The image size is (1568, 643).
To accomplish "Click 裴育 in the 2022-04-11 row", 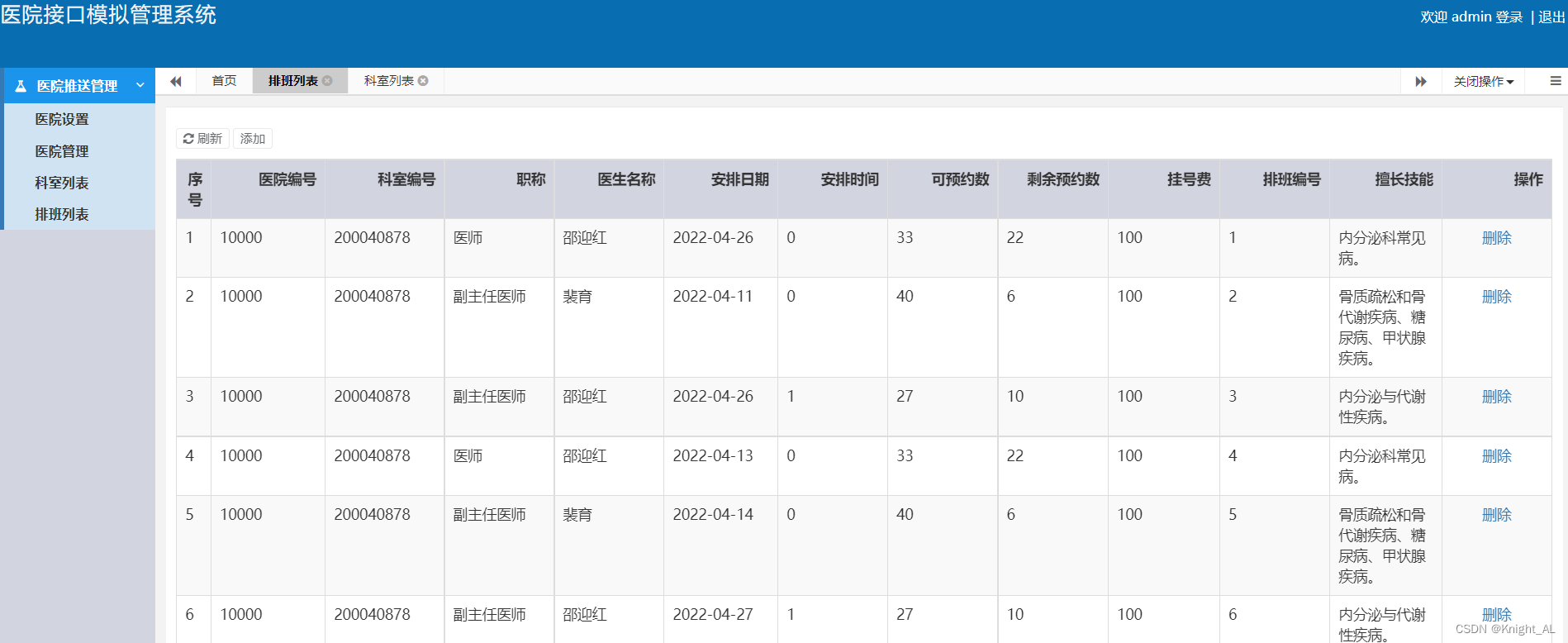I will [x=577, y=297].
